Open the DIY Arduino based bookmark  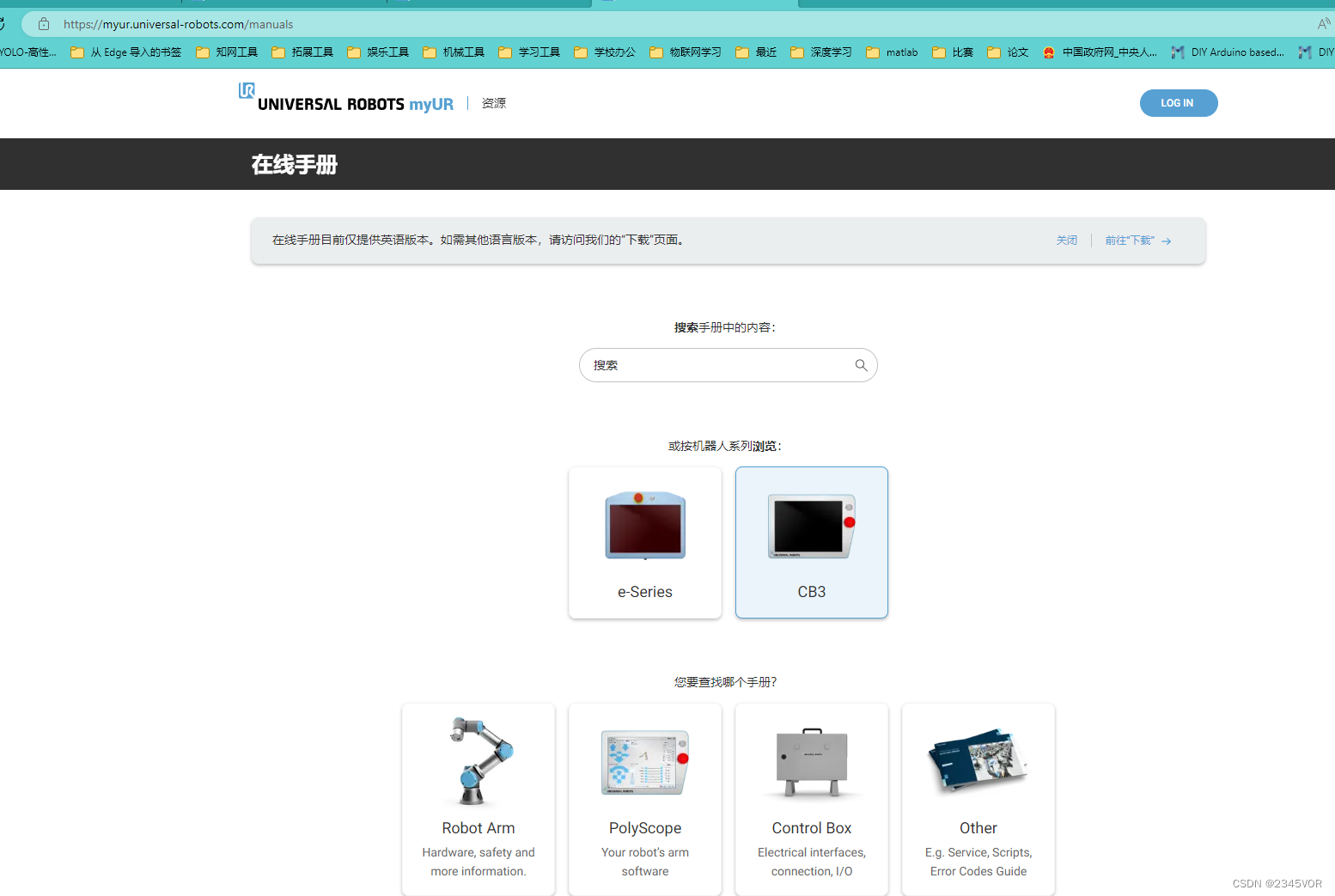(x=1228, y=52)
